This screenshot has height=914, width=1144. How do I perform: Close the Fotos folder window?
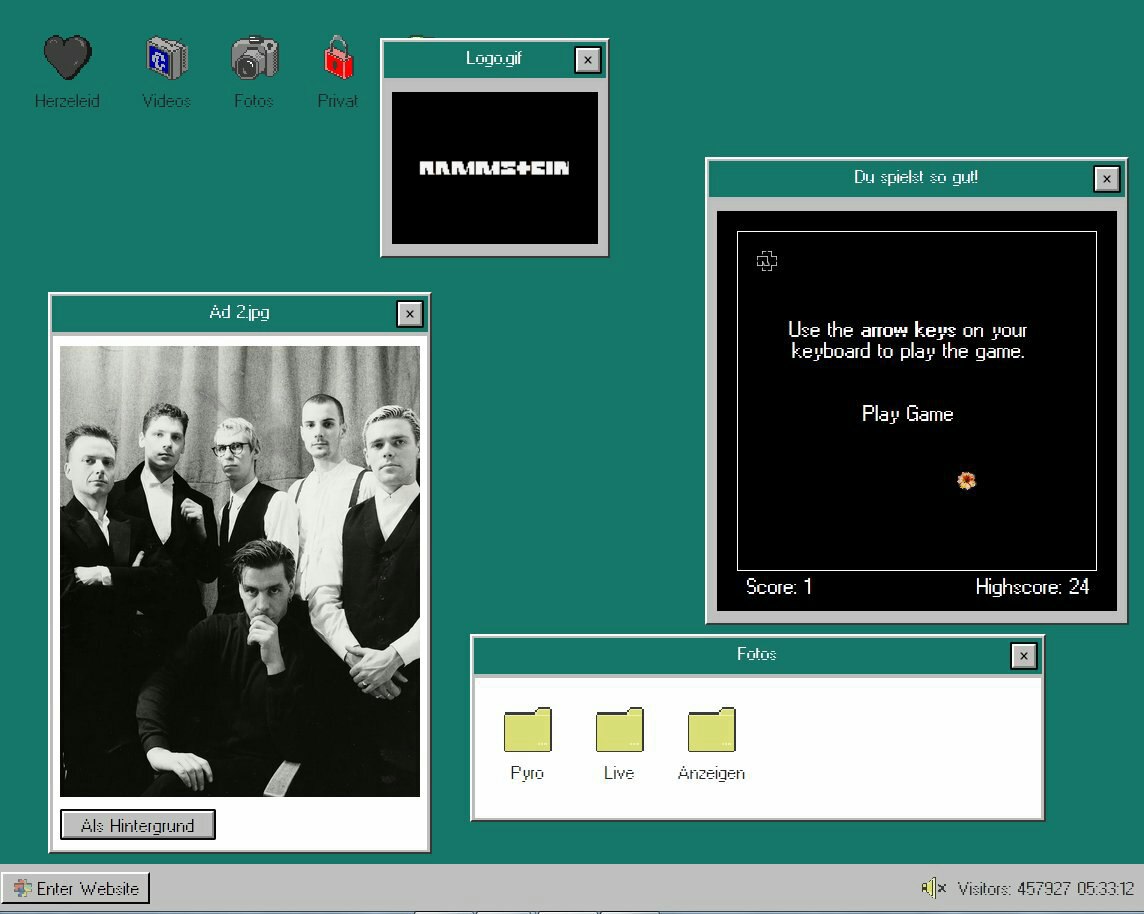tap(1024, 656)
